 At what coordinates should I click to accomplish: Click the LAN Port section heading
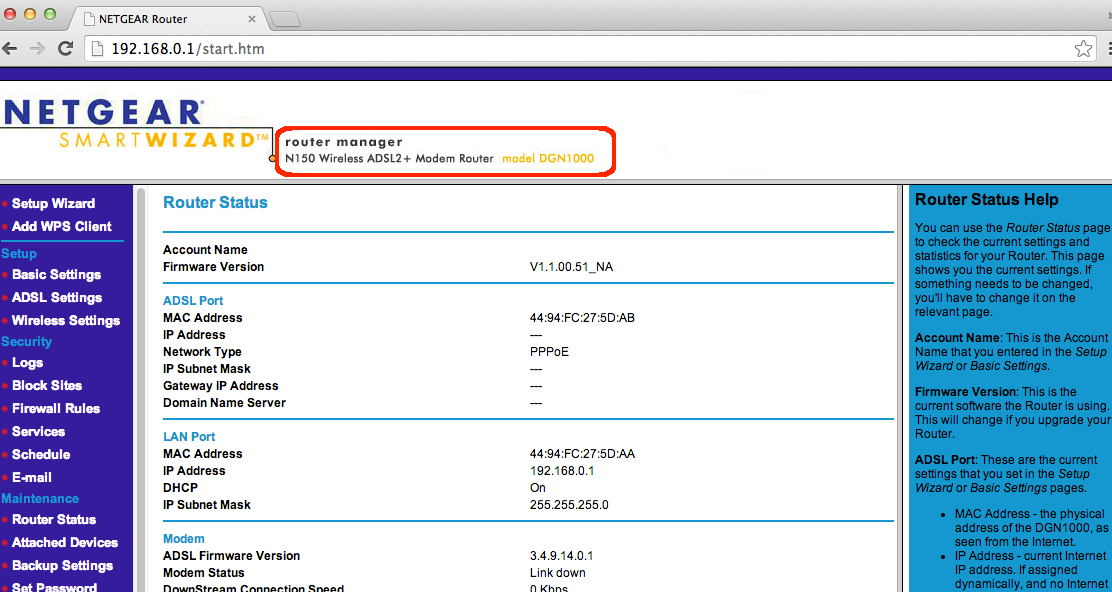(189, 437)
